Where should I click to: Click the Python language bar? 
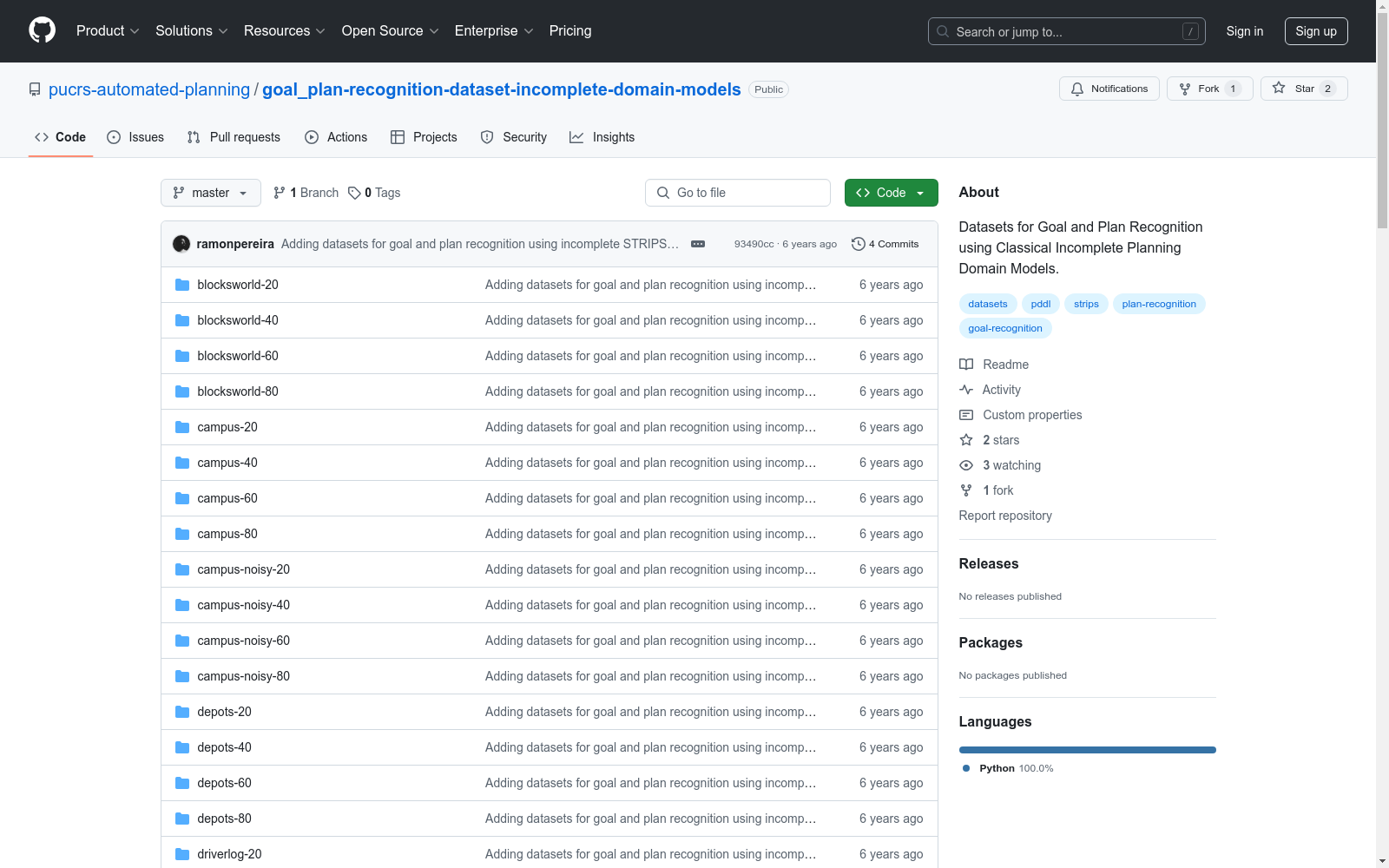tap(1088, 750)
